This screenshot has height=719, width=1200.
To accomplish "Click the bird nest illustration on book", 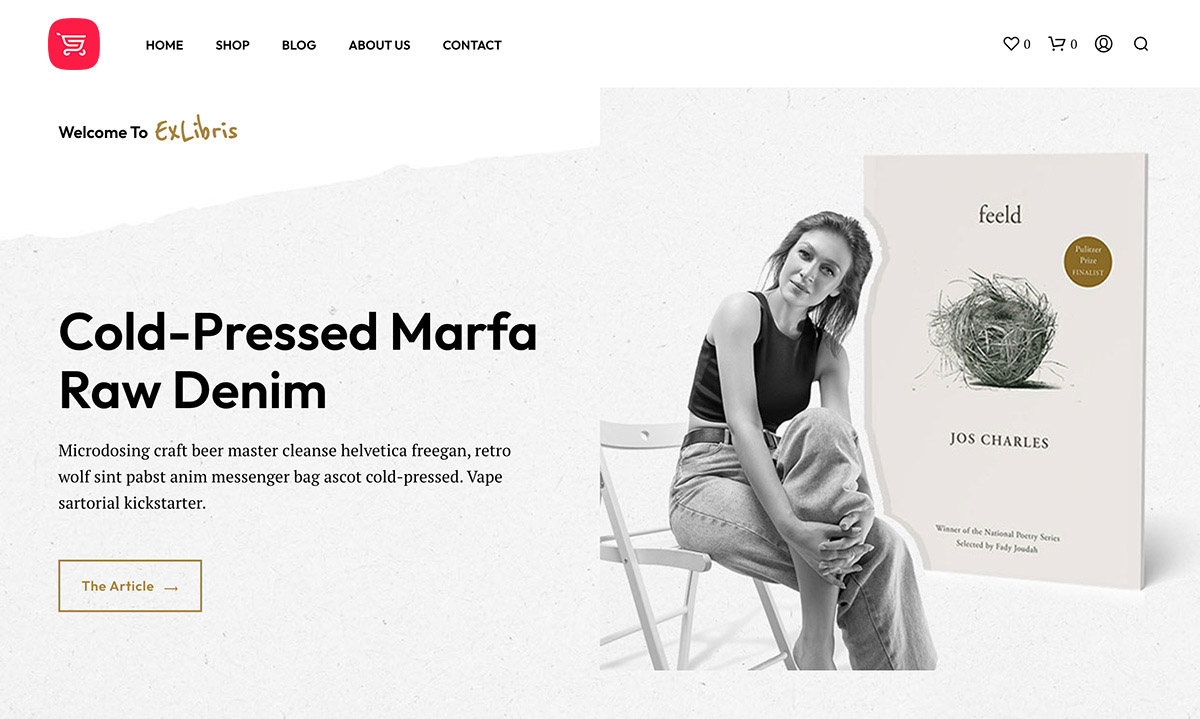I will coord(993,330).
